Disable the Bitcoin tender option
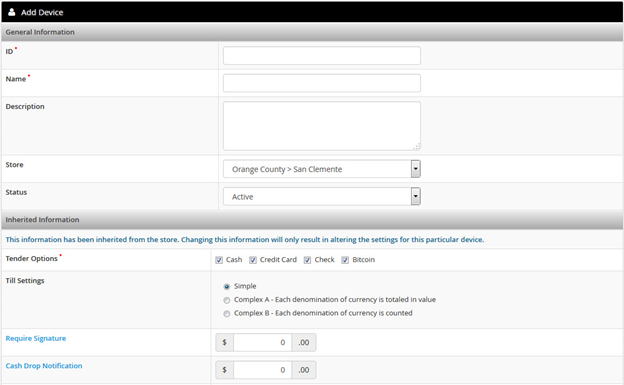This screenshot has height=385, width=624. coord(345,260)
